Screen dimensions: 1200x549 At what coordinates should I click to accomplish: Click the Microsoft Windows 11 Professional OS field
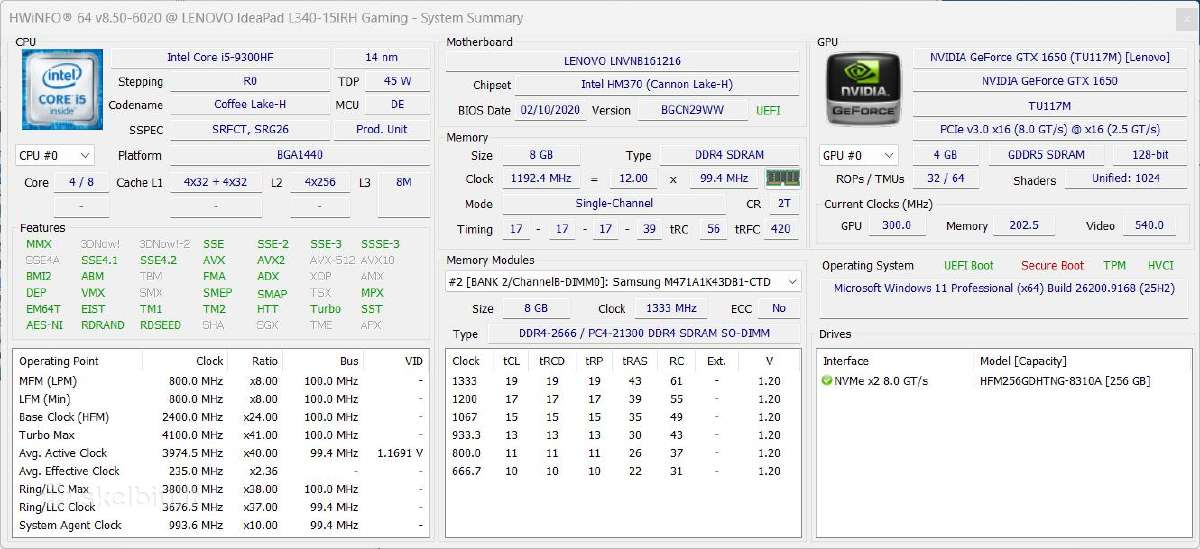coord(1003,289)
